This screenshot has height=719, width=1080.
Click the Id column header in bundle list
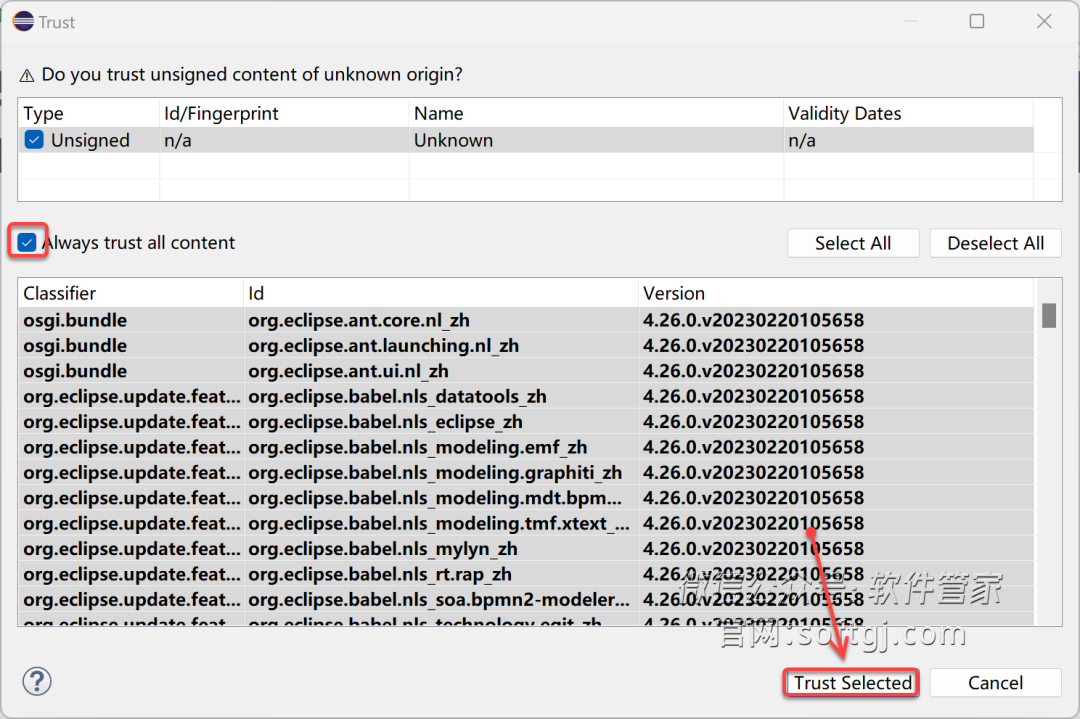441,293
